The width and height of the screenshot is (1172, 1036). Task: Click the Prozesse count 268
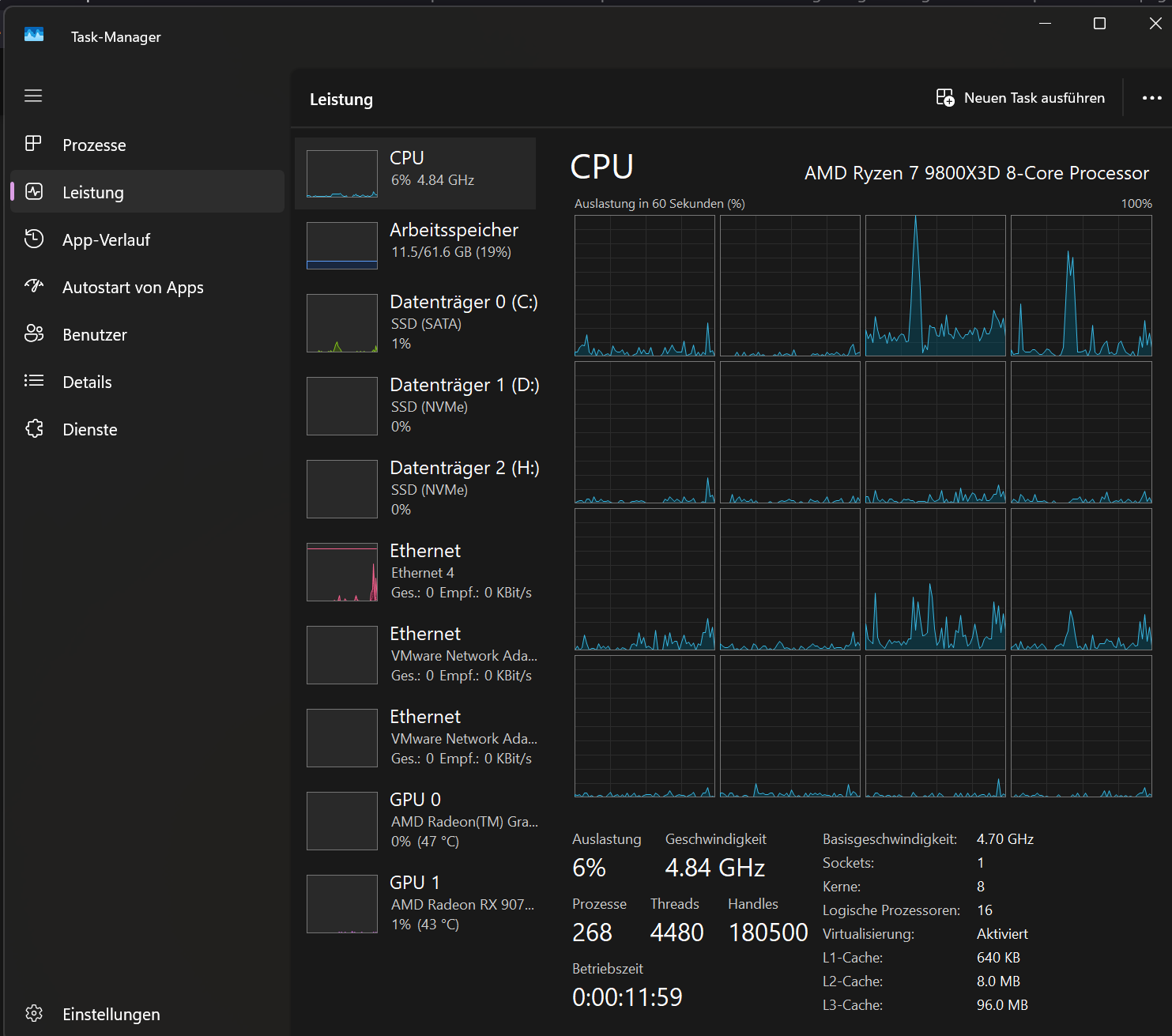(x=592, y=932)
